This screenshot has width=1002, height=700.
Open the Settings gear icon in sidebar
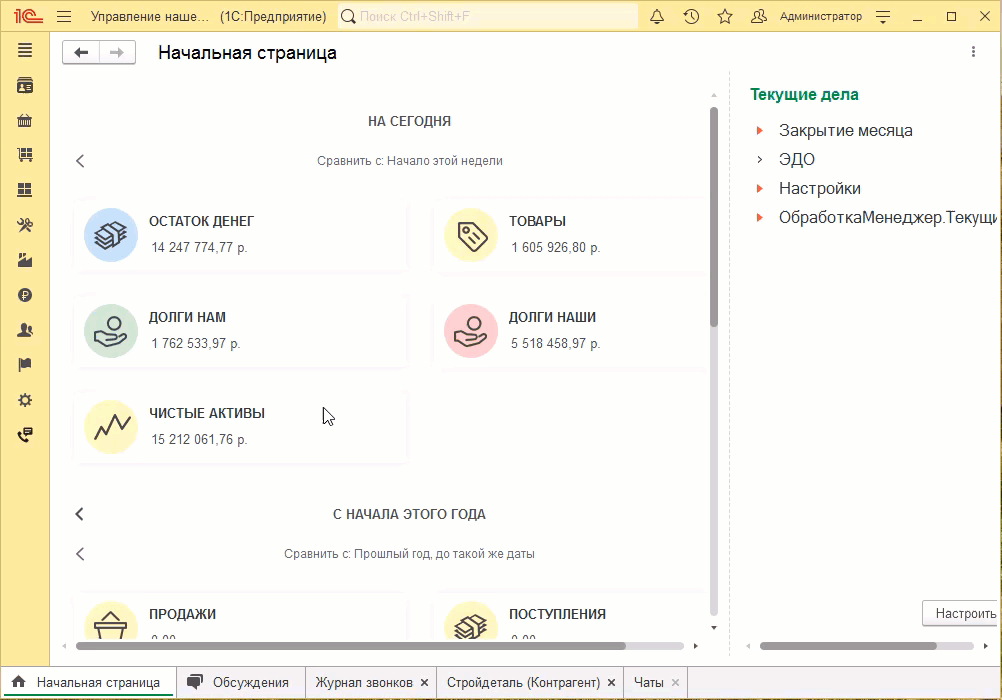click(x=25, y=400)
